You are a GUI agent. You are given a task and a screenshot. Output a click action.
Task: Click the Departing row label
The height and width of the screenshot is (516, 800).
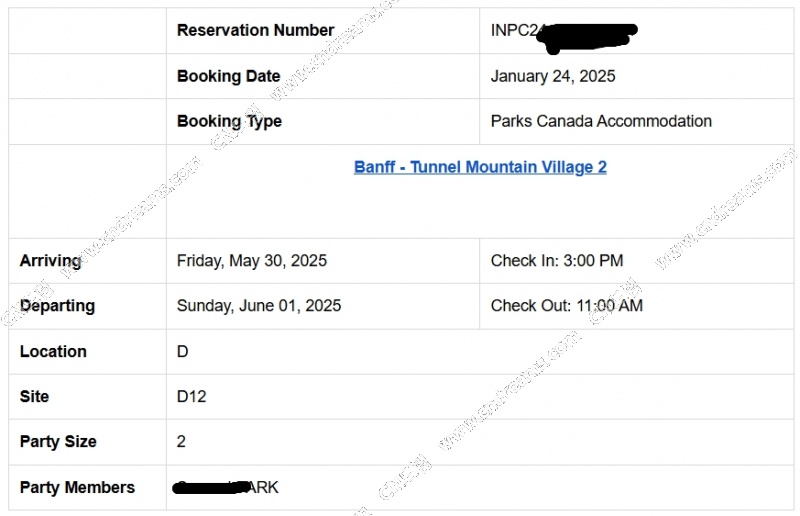point(57,306)
